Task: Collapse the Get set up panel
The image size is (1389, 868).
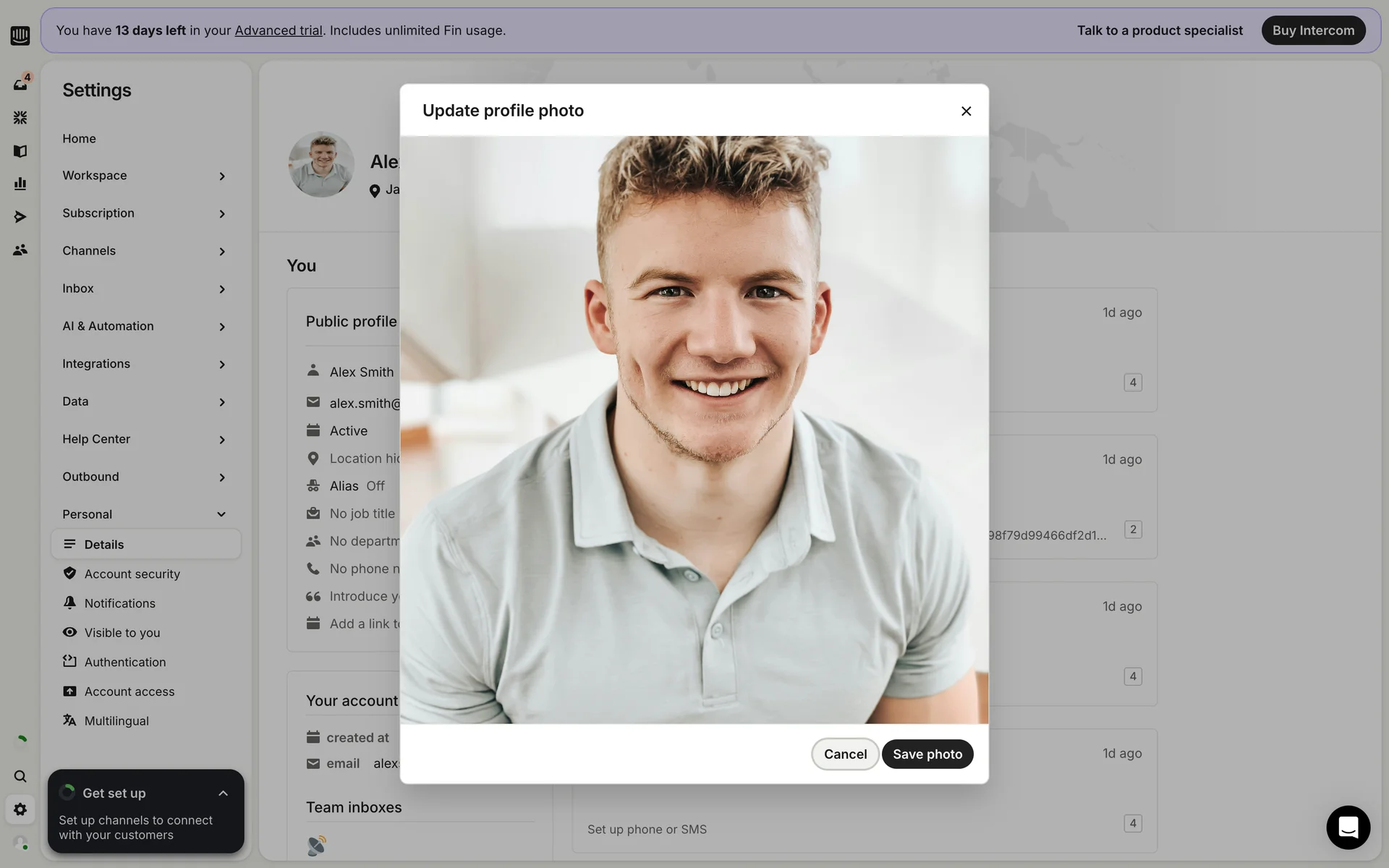Action: (x=223, y=793)
